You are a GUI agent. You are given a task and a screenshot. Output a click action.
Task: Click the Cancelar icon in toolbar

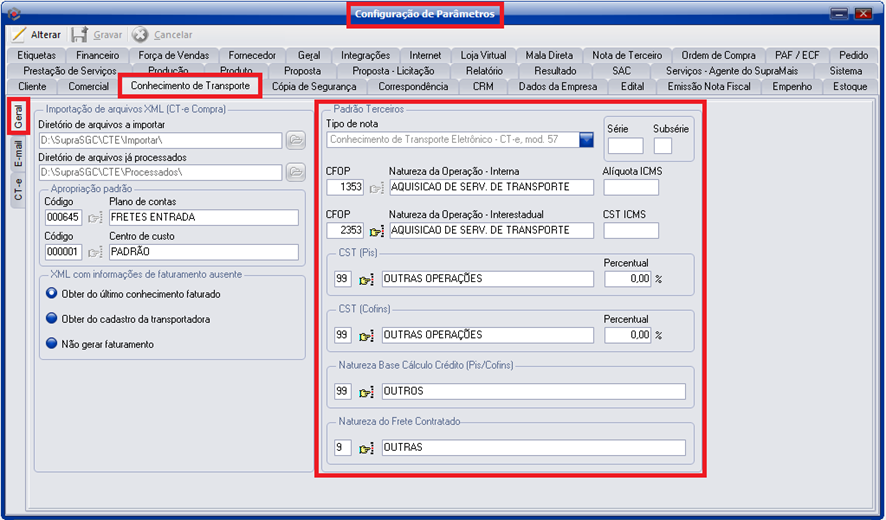click(140, 35)
